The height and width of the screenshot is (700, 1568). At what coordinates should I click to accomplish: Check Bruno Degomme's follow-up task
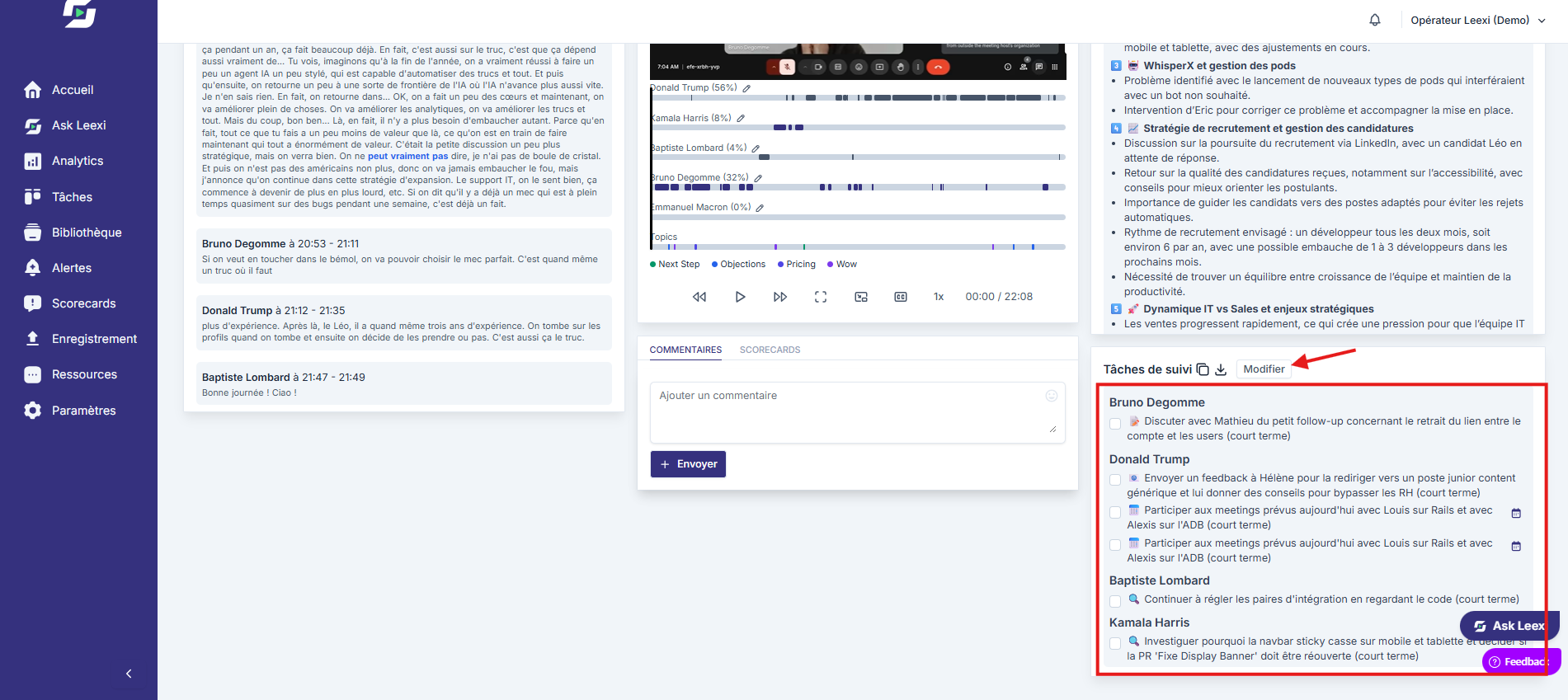tap(1115, 424)
